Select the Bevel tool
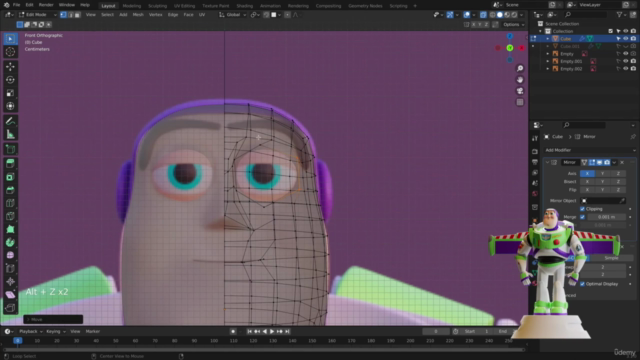The height and width of the screenshot is (360, 640). pos(10,190)
